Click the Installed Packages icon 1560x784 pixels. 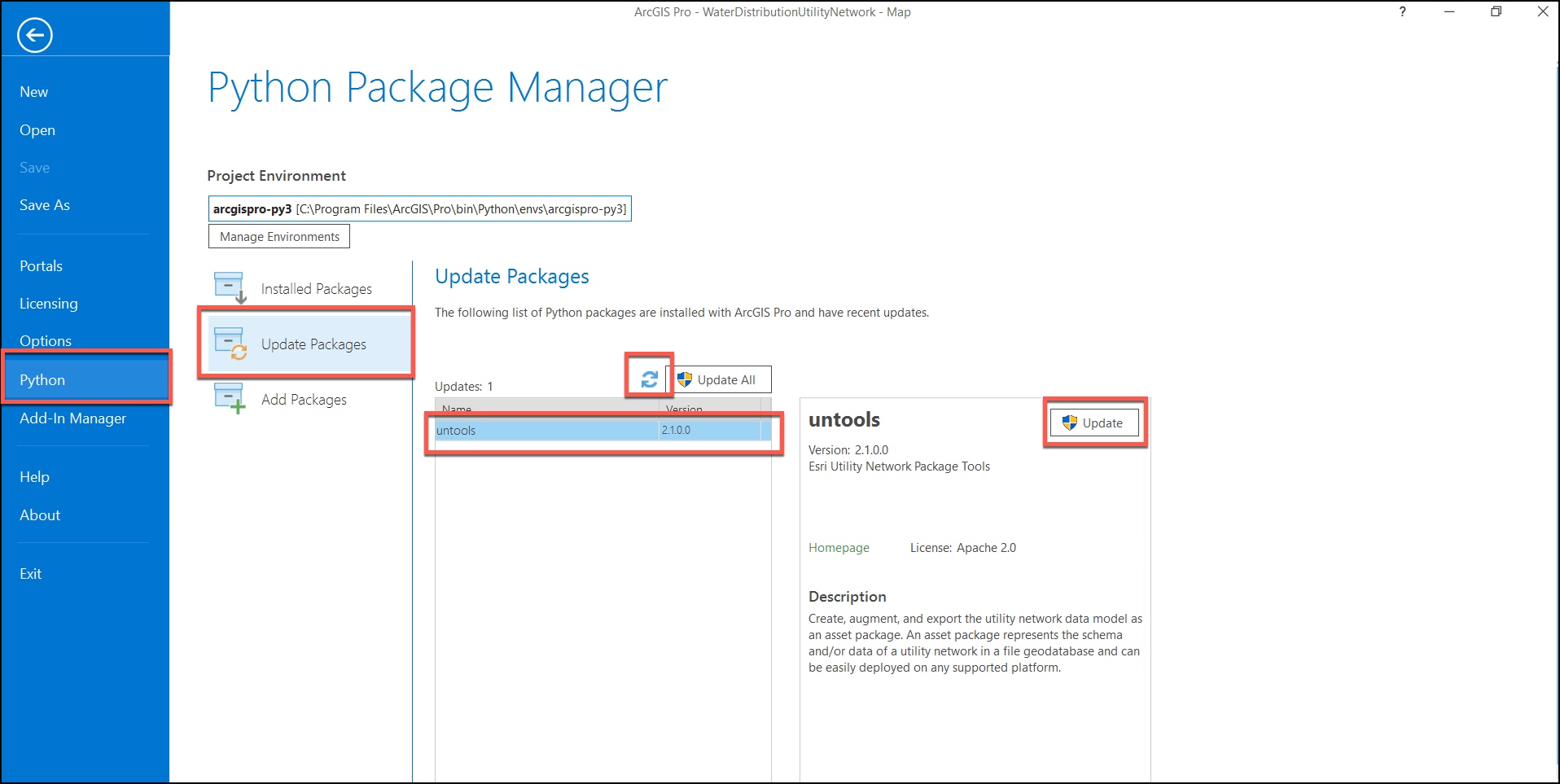230,288
